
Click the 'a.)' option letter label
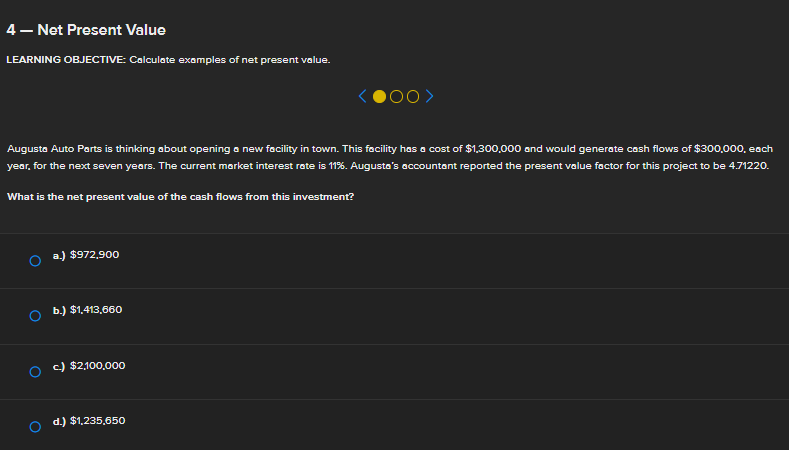pos(59,255)
